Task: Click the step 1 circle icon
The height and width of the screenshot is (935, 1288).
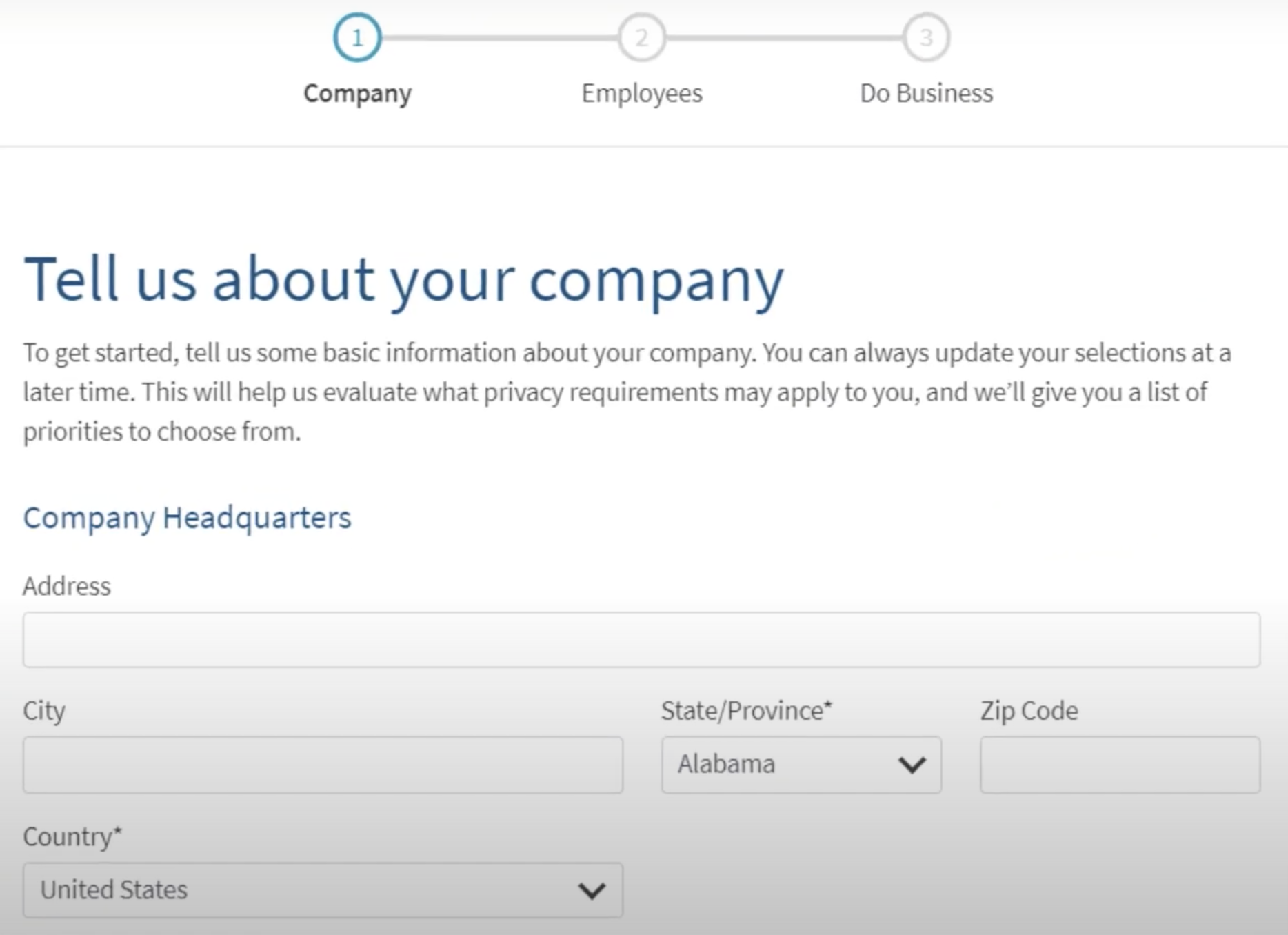Action: pyautogui.click(x=357, y=37)
